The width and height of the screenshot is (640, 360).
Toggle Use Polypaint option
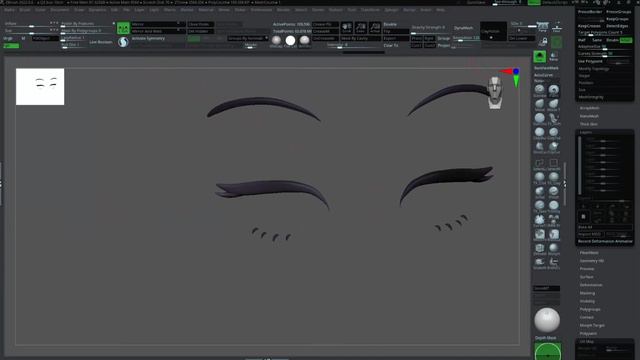point(591,61)
